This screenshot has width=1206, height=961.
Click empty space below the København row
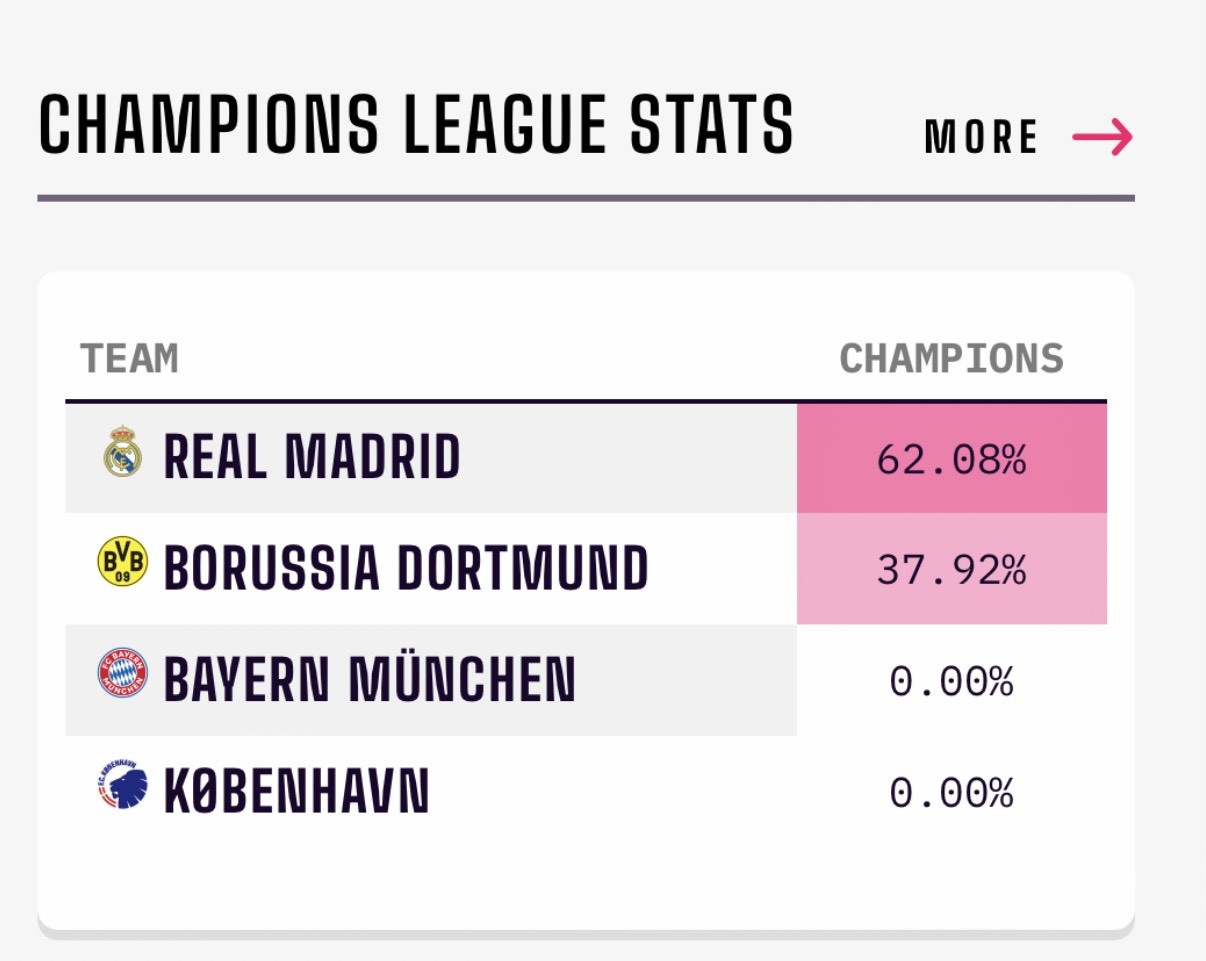[586, 880]
